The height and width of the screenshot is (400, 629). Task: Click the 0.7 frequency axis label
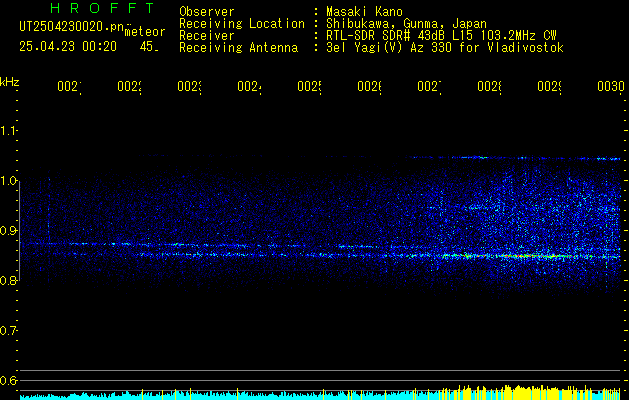8,331
